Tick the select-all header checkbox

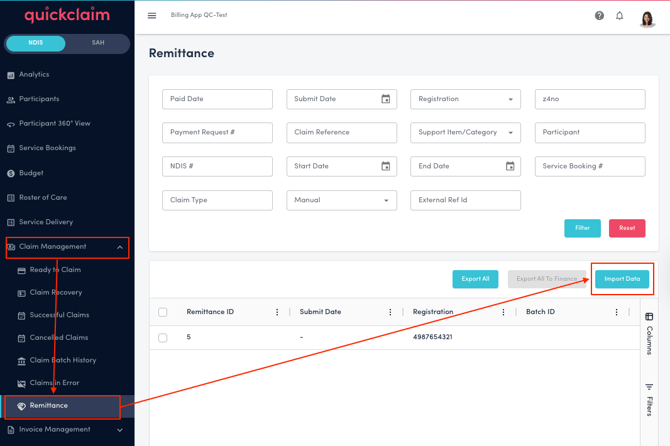click(163, 312)
